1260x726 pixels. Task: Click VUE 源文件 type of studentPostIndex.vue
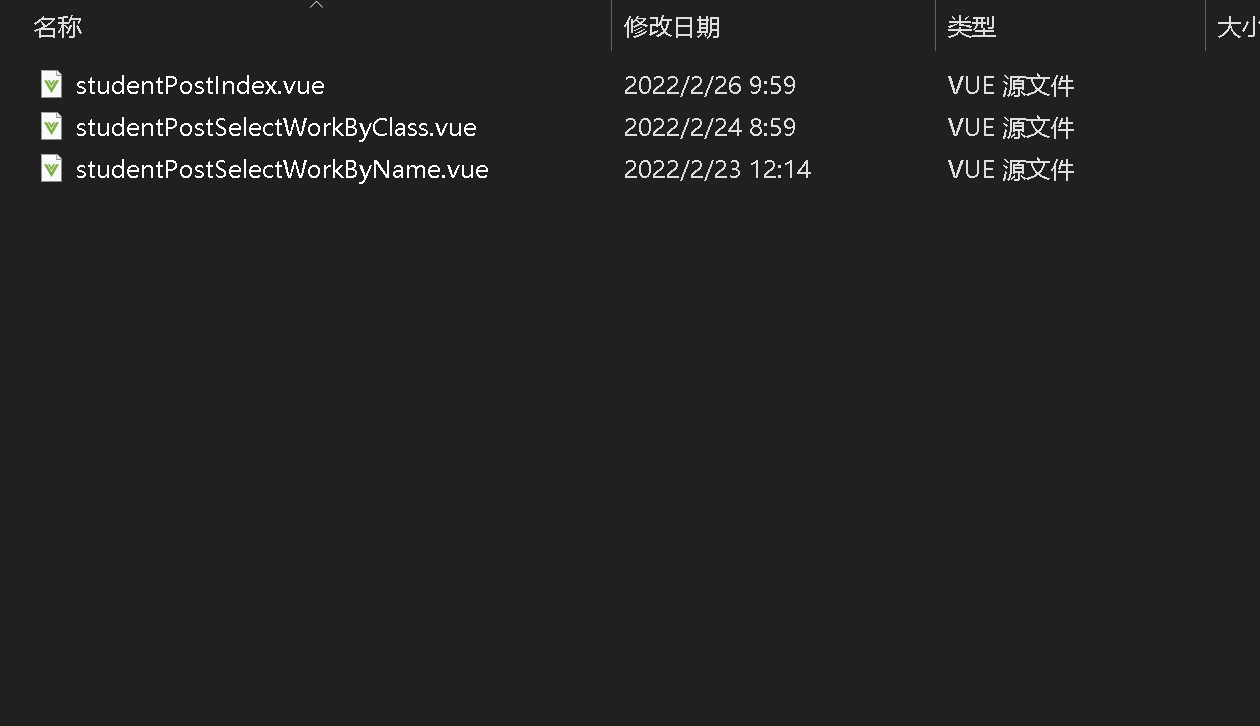pos(1011,85)
